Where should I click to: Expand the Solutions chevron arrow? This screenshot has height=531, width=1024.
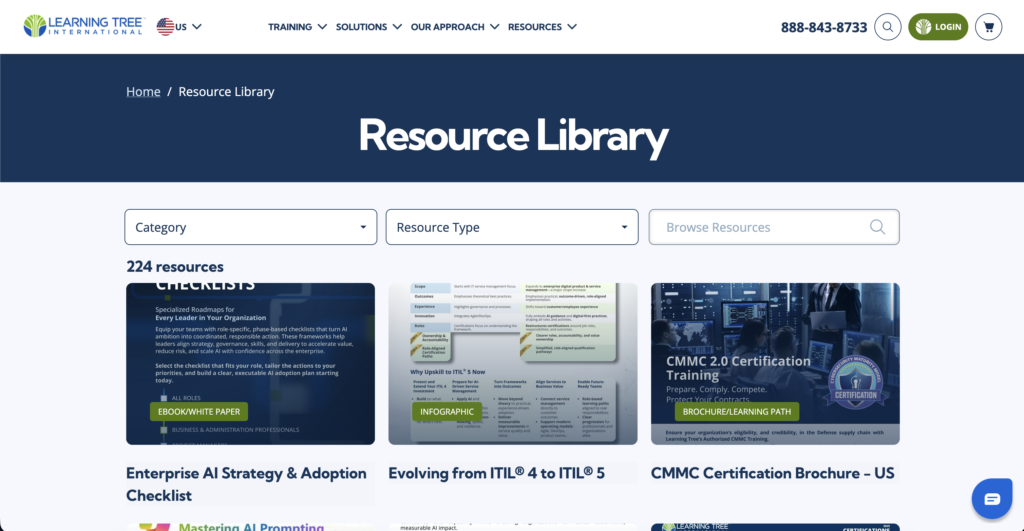[x=397, y=27]
